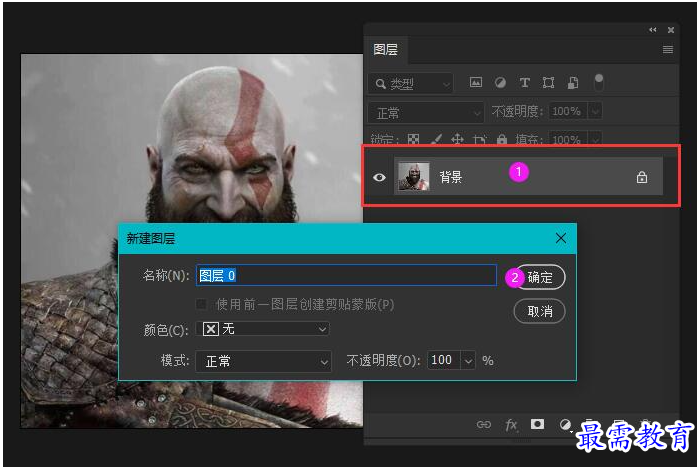Lock image pixels brush icon
The image size is (700, 468).
[436, 140]
